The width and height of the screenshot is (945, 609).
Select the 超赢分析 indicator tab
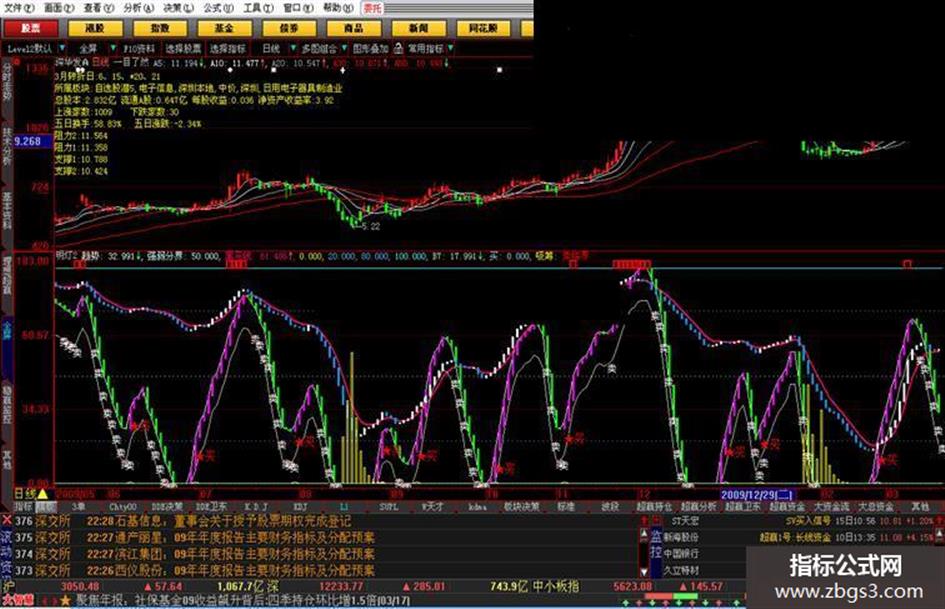click(x=699, y=507)
